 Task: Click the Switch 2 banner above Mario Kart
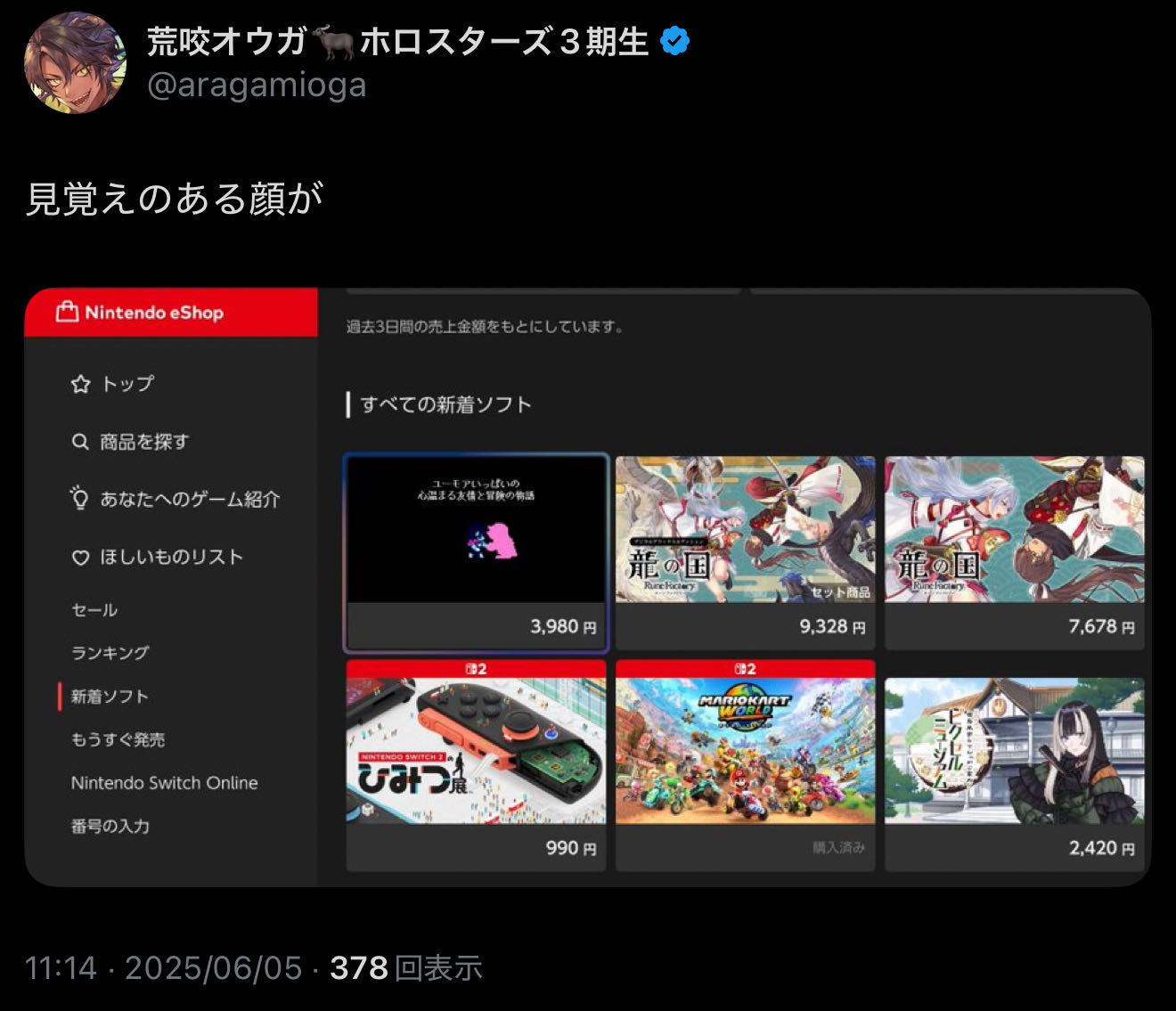click(745, 669)
